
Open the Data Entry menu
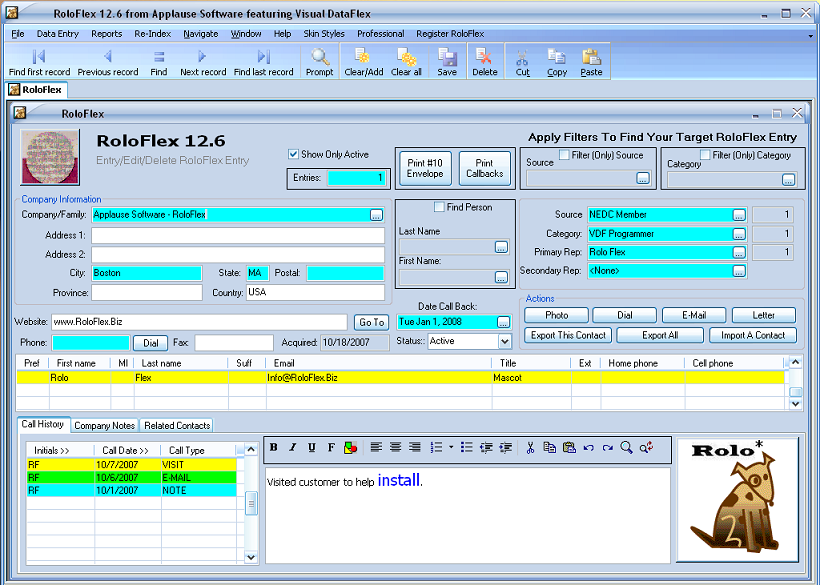coord(58,34)
